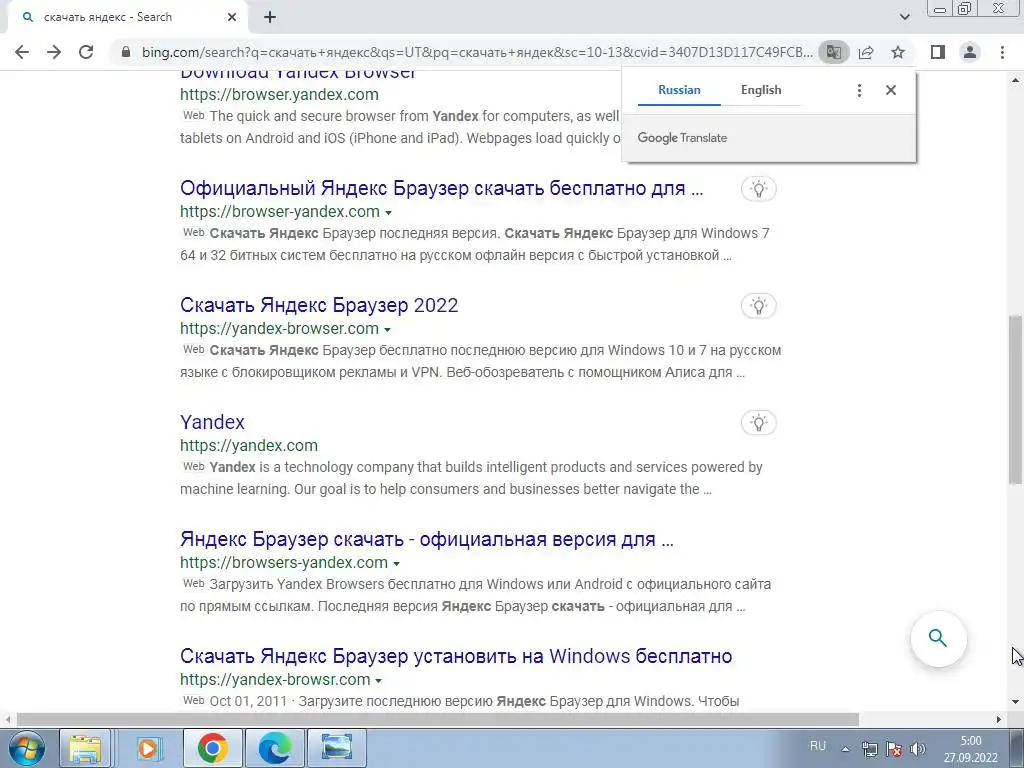Close the 'скачать яндекс - Search' tab
1024x768 pixels.
(232, 18)
